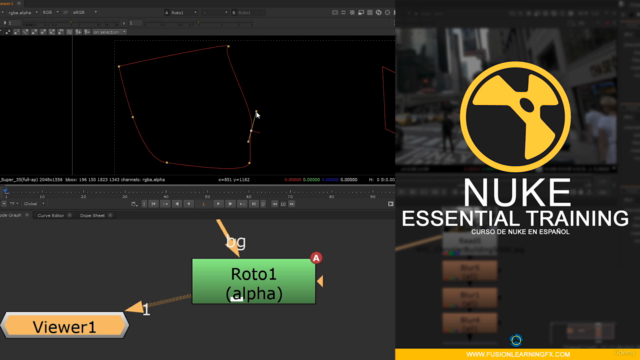Go to the first frame

point(153,204)
